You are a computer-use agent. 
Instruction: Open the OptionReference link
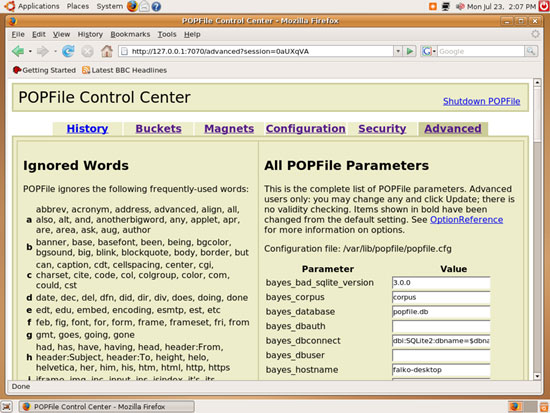tap(467, 220)
